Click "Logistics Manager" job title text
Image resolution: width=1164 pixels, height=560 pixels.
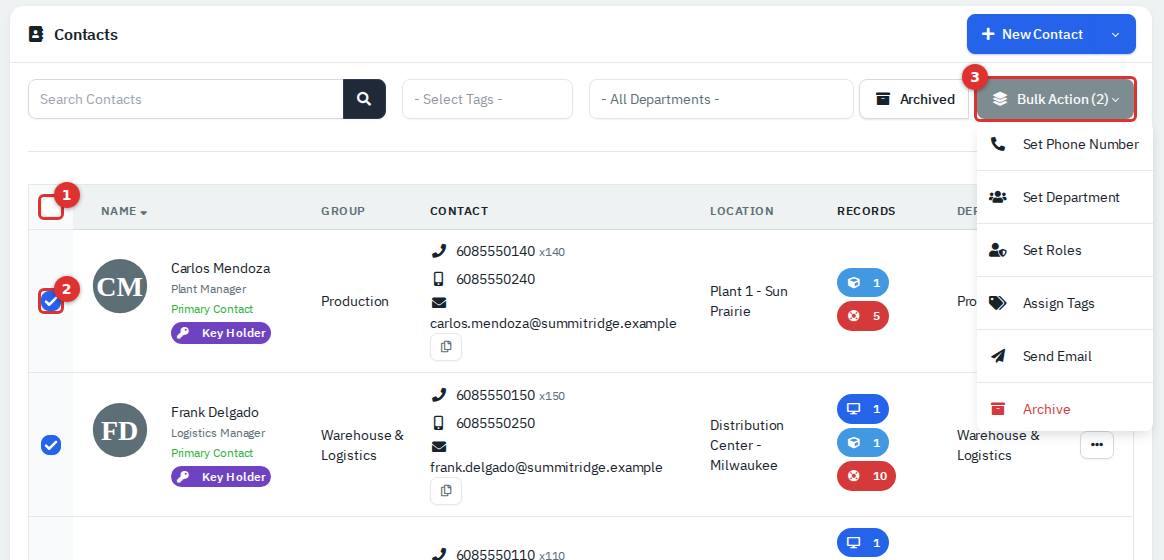point(218,433)
